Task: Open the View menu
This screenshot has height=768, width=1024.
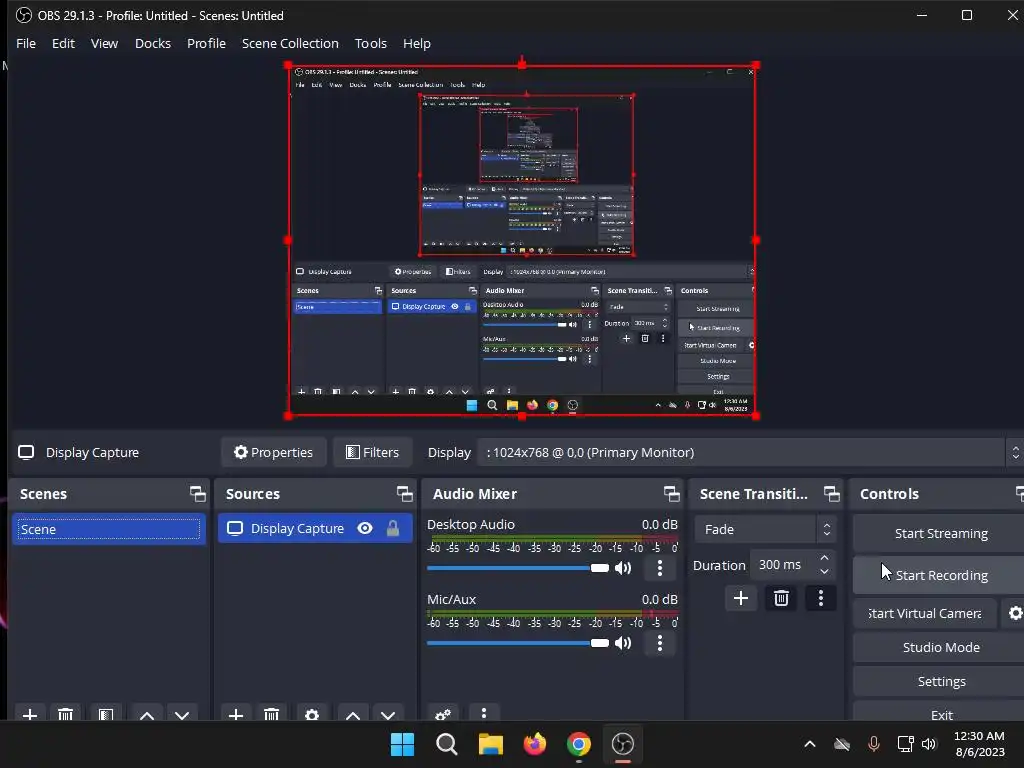Action: click(104, 43)
